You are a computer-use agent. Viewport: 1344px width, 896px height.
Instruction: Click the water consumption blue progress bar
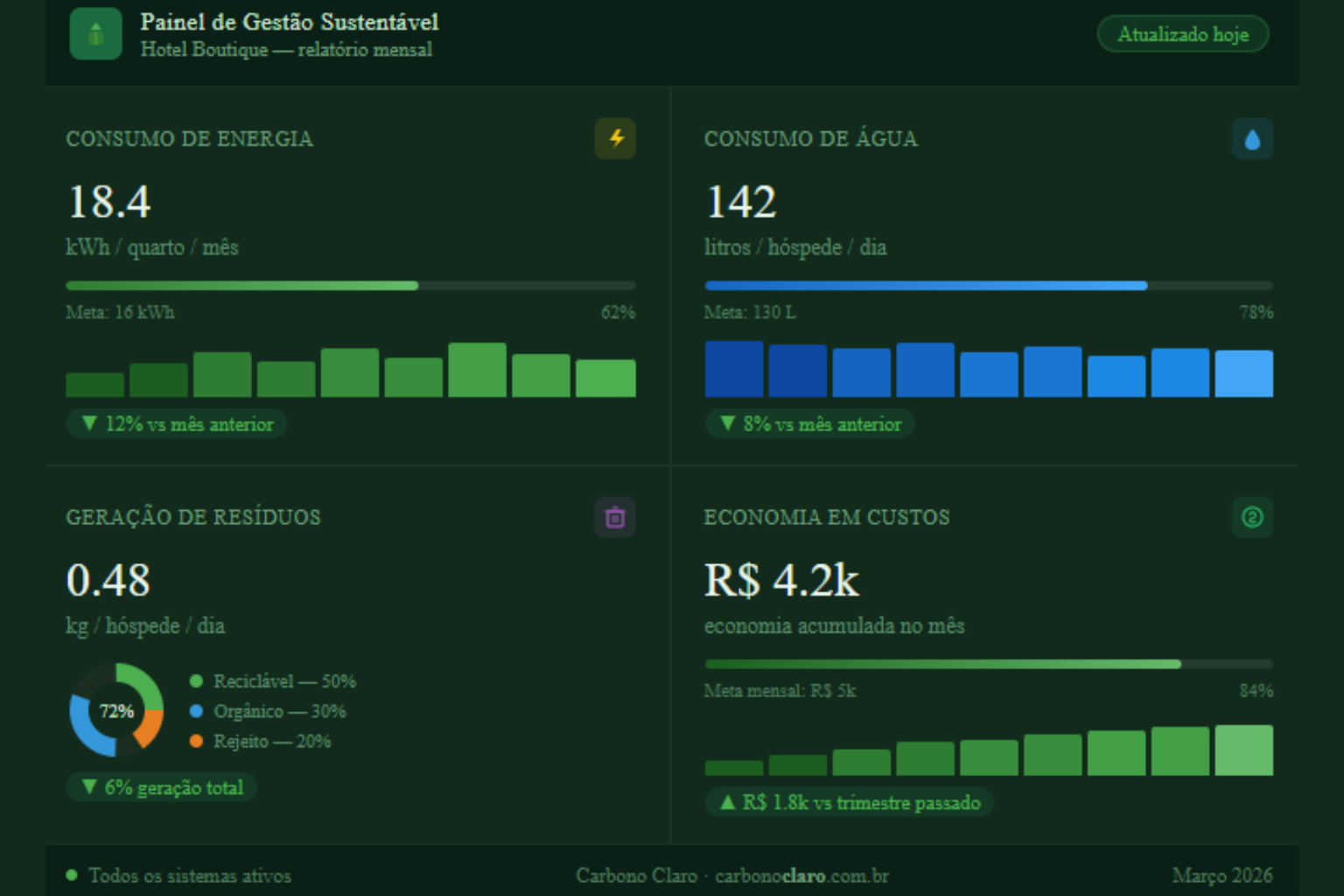(989, 285)
